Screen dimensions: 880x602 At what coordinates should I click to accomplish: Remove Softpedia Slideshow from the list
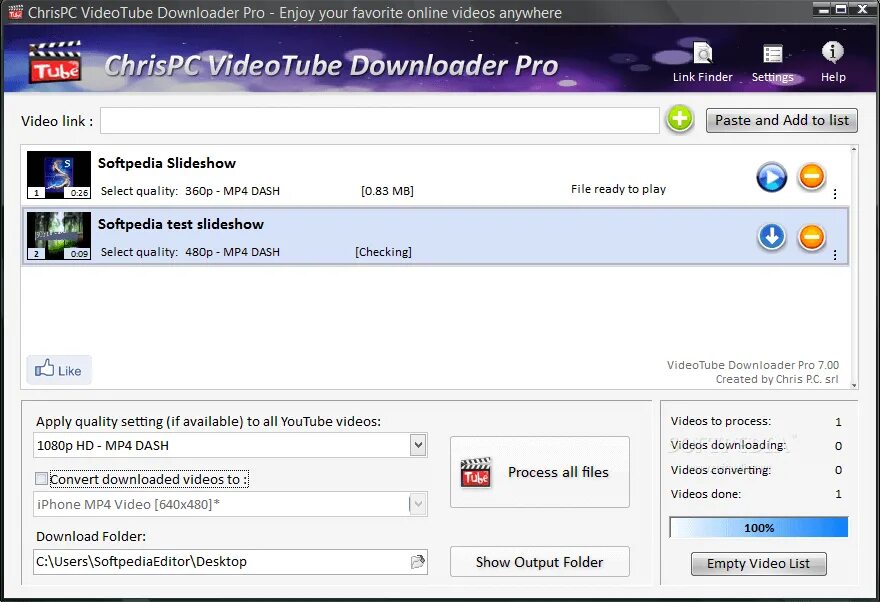coord(812,176)
